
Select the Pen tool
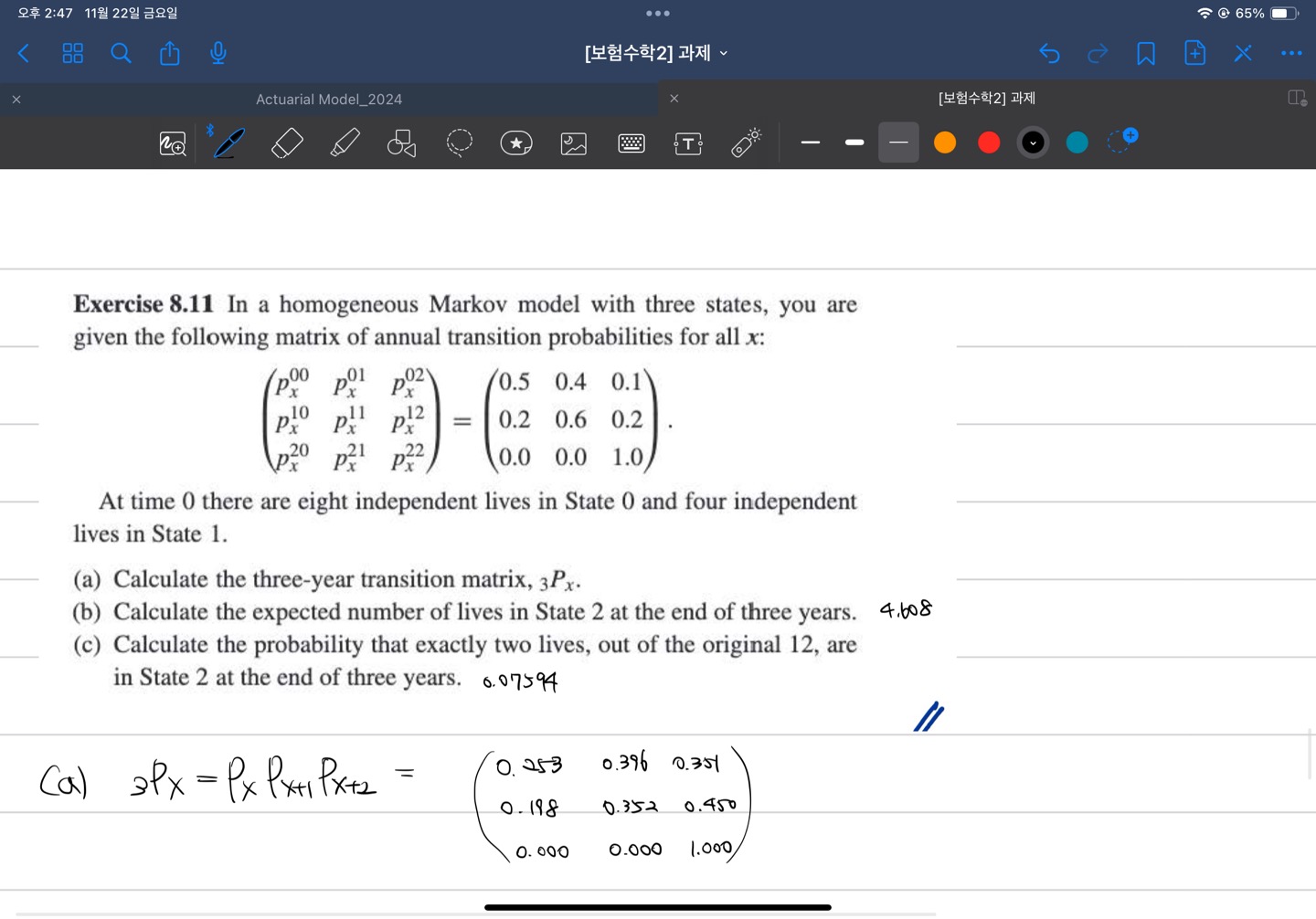click(x=228, y=143)
